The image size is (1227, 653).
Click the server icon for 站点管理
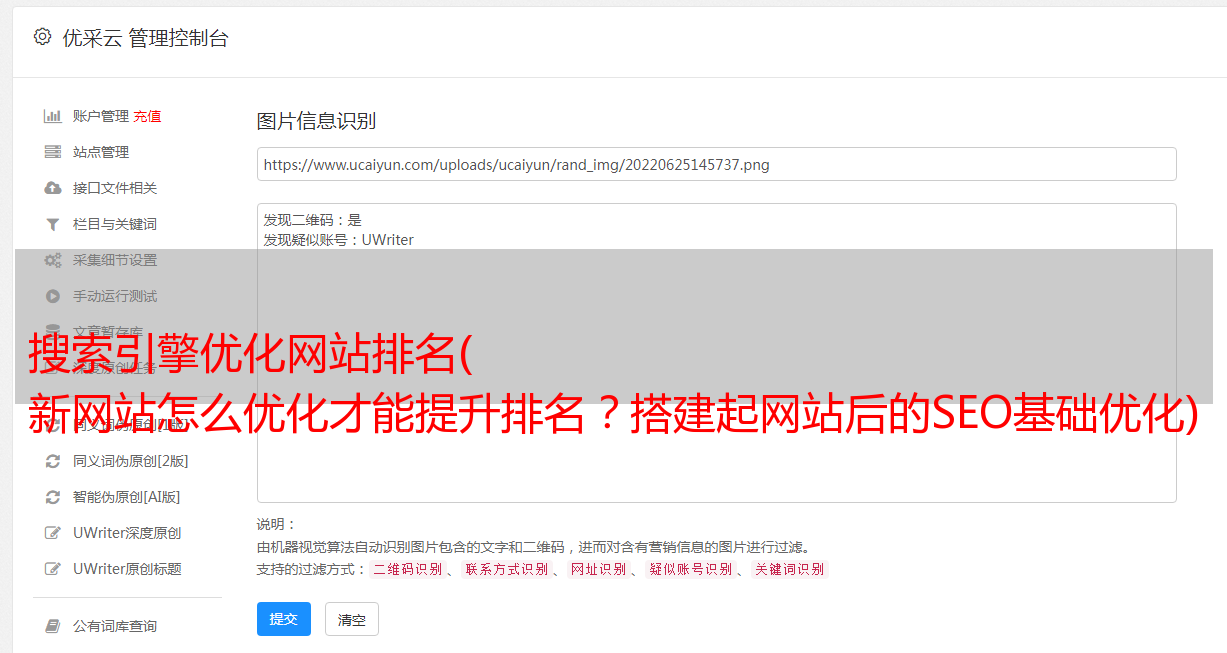pos(53,152)
